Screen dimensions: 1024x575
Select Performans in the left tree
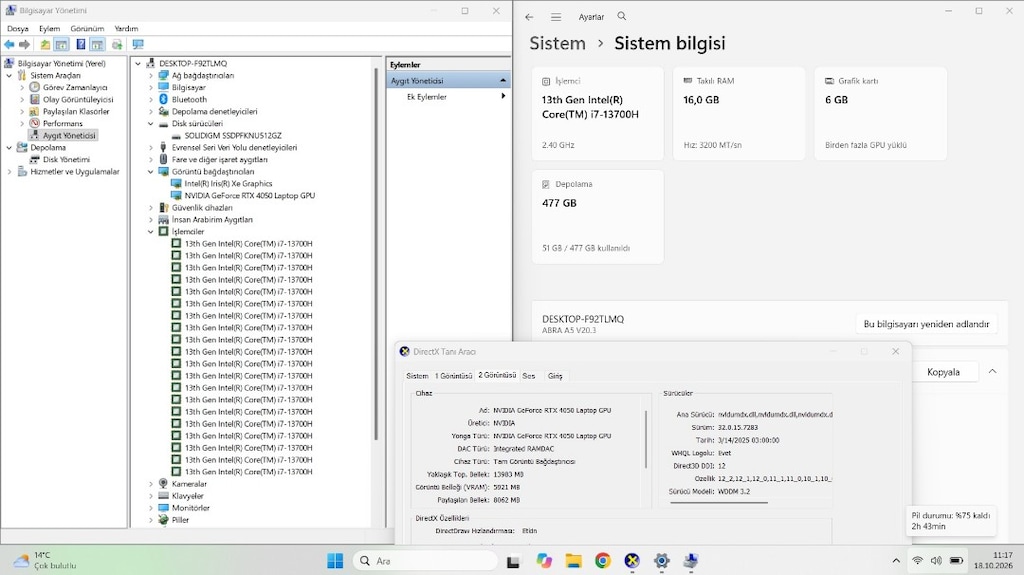coord(63,123)
